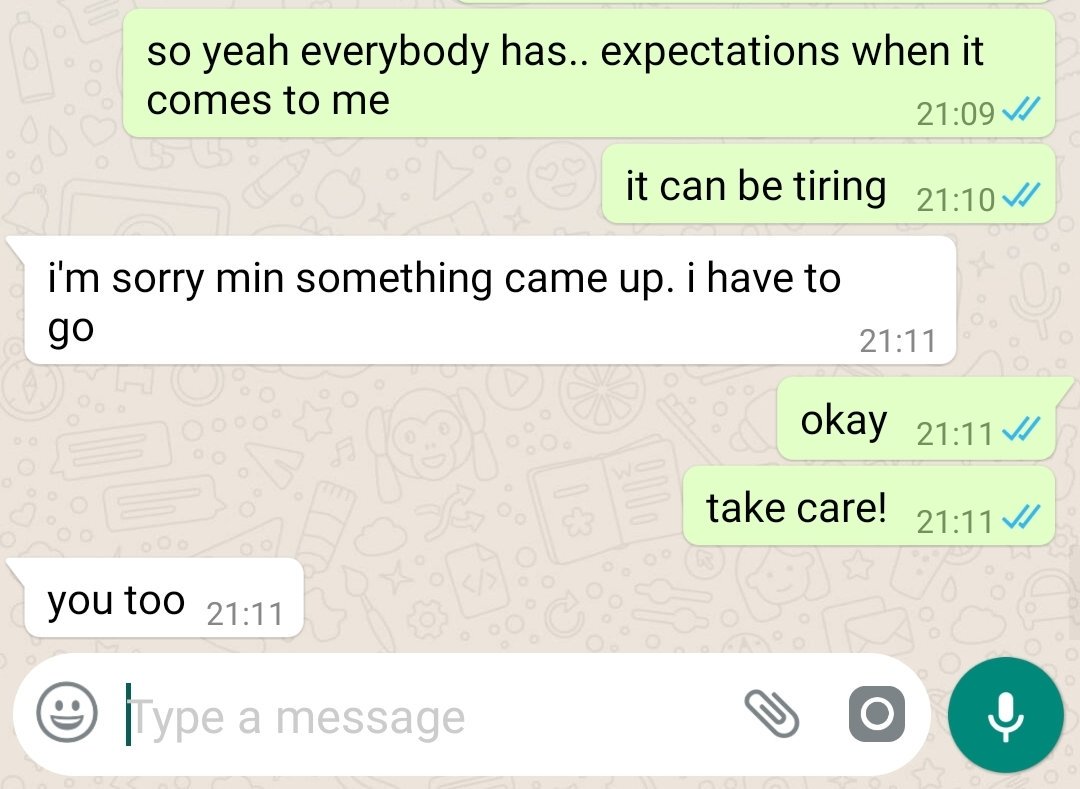Tap the paperclip attachment icon
1080x789 pixels.
771,713
